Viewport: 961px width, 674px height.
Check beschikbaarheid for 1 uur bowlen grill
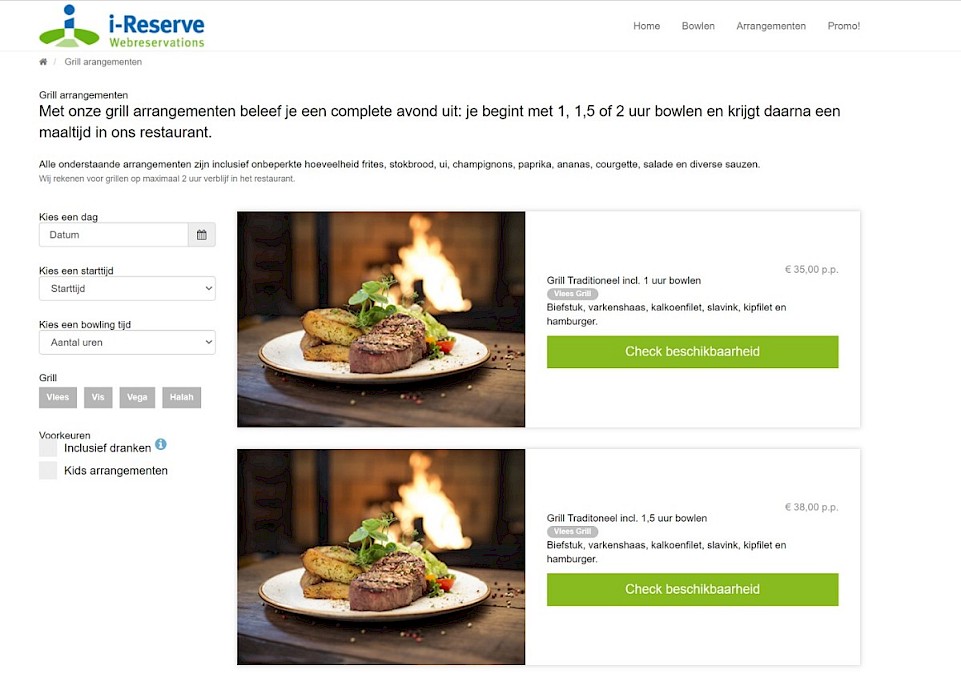point(693,352)
